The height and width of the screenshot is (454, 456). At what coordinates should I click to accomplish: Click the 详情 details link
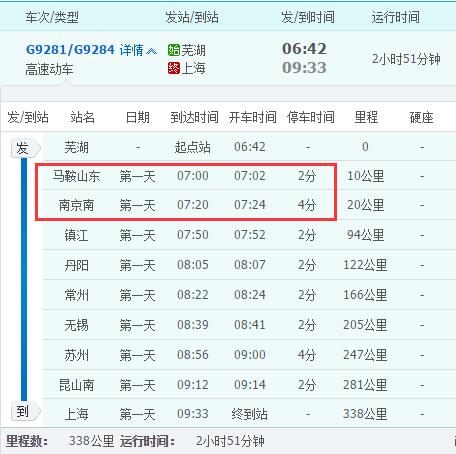pos(132,50)
